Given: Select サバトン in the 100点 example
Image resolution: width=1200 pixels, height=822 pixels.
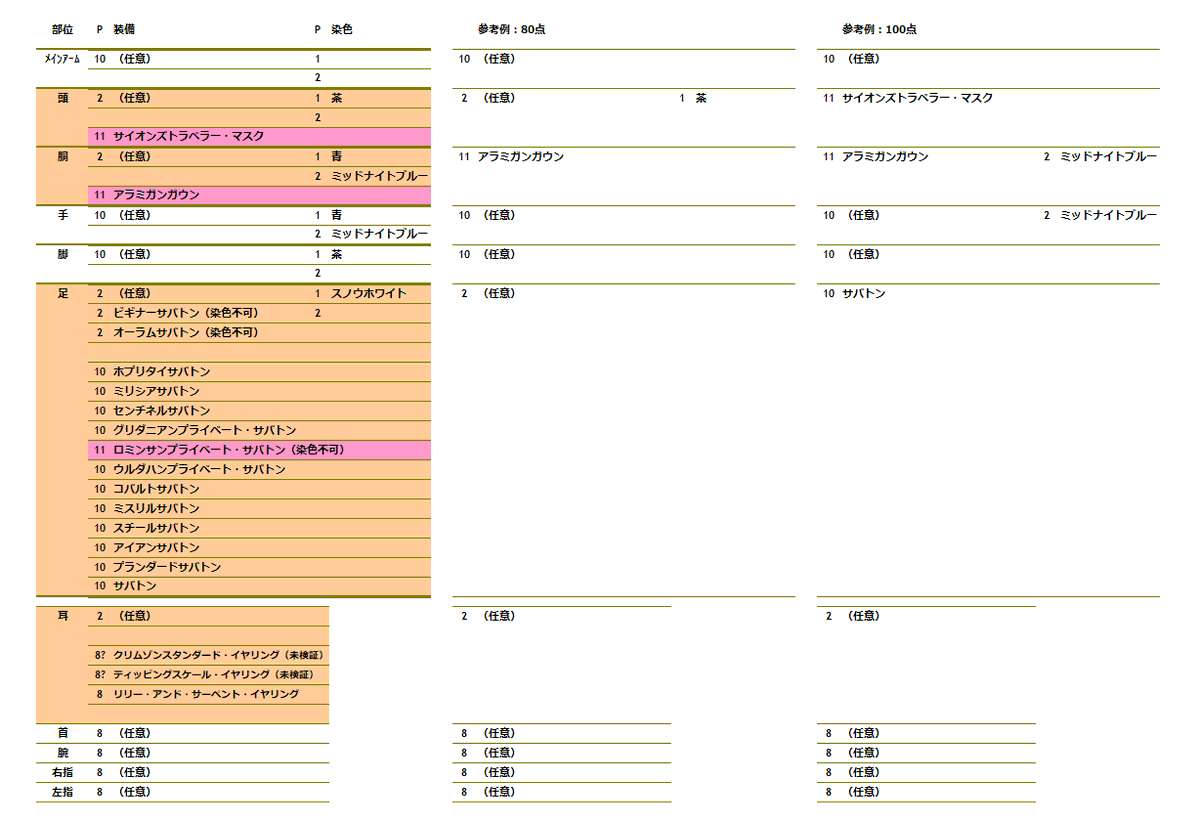Looking at the screenshot, I should pos(864,293).
